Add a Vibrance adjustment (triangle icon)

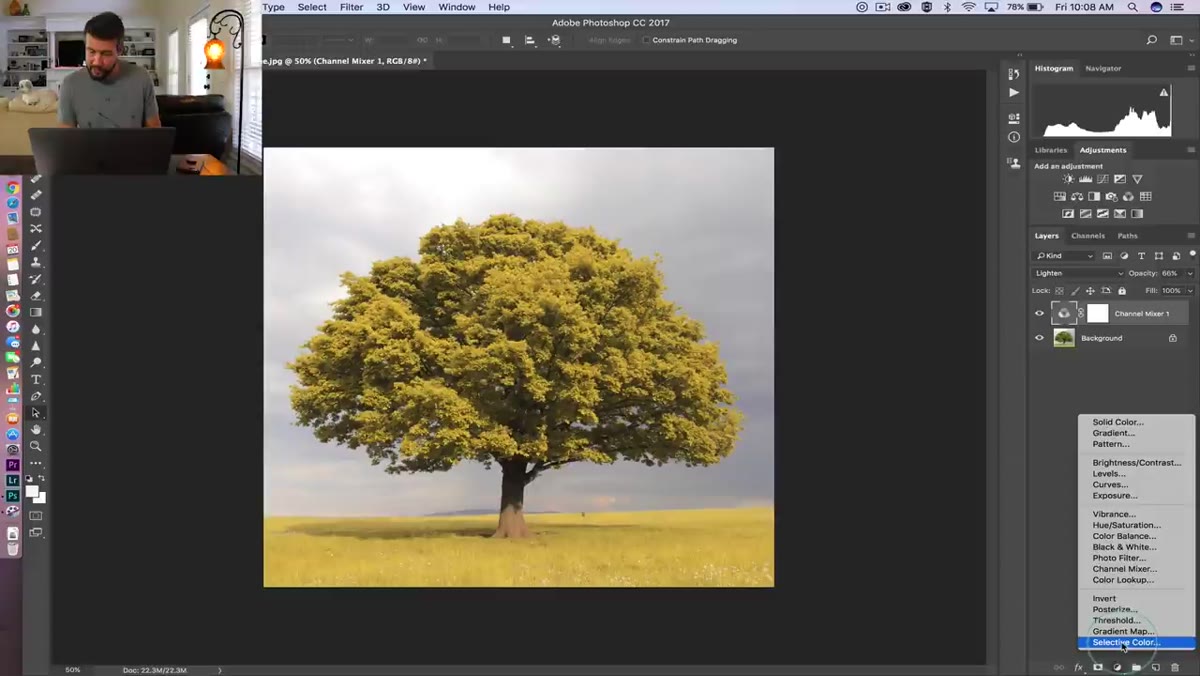coord(1137,179)
